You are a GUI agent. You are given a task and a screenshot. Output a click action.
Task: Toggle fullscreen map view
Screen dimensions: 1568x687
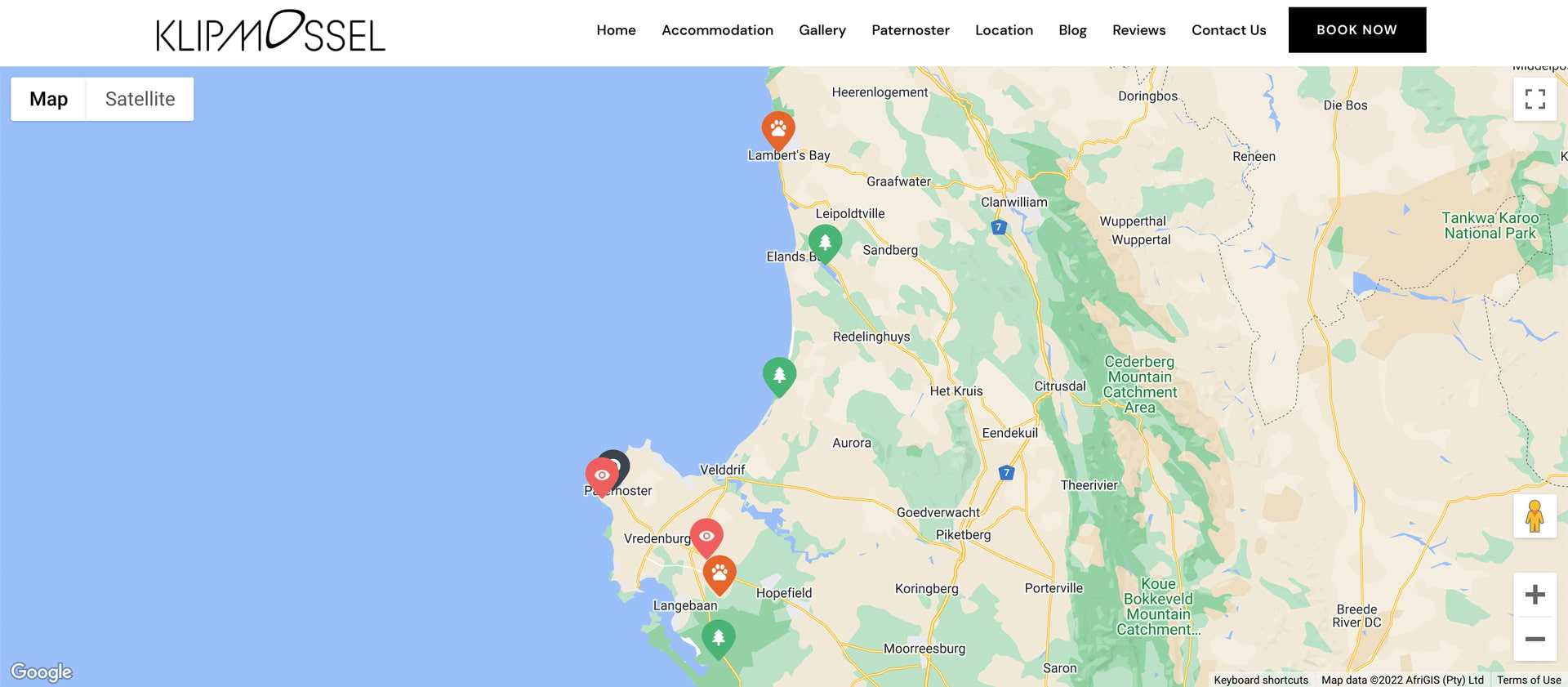tap(1535, 100)
